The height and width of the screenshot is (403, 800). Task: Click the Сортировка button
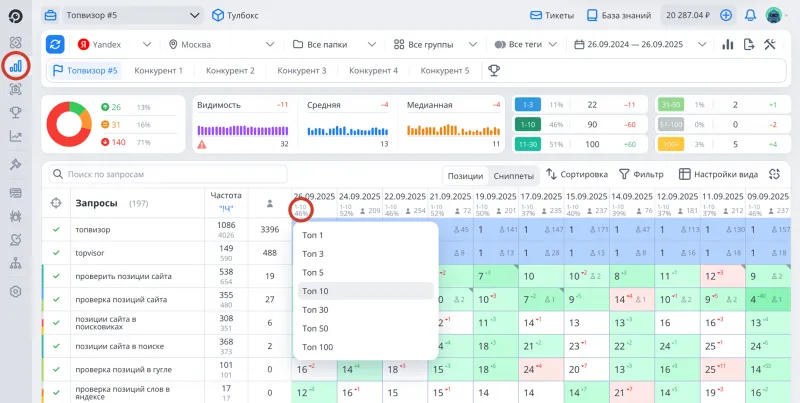pos(576,174)
